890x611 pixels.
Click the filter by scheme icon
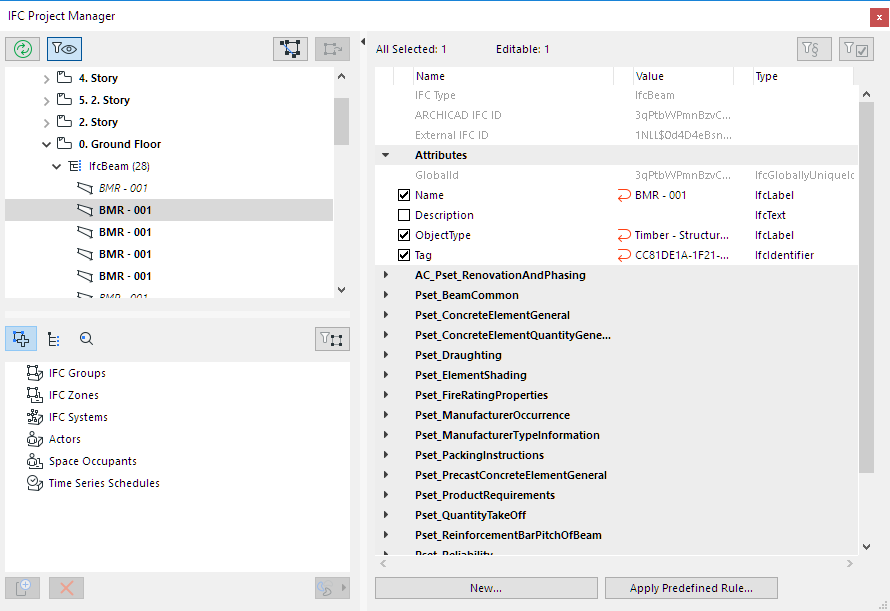813,48
